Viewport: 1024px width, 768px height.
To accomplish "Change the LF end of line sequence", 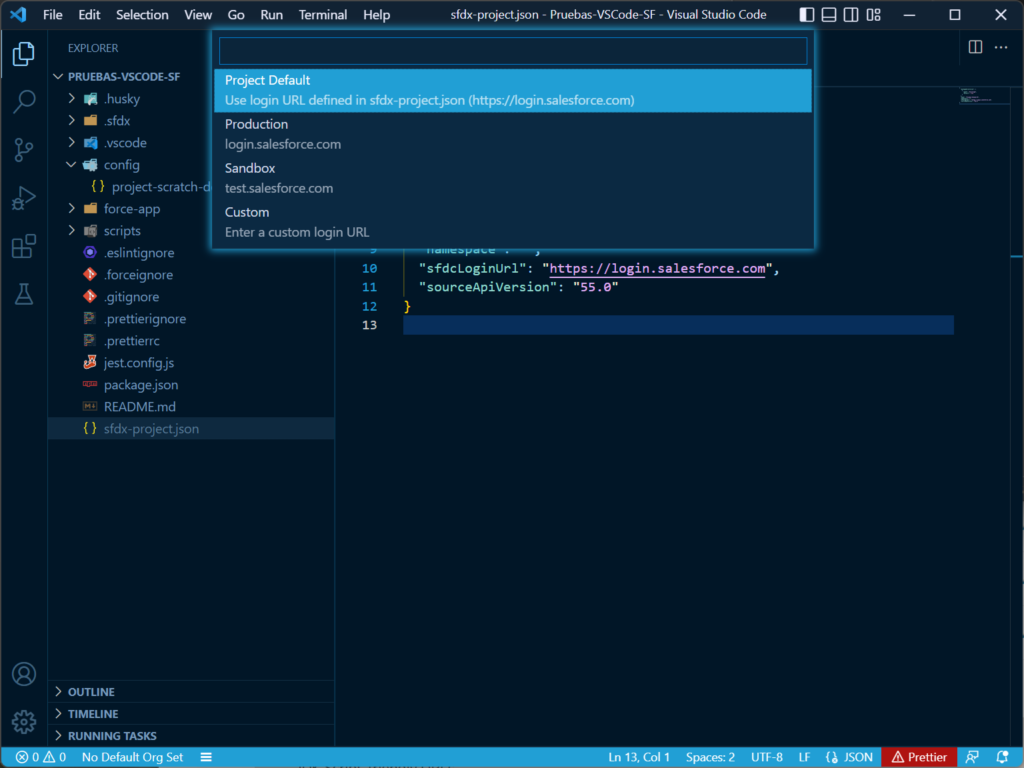I will (x=804, y=757).
